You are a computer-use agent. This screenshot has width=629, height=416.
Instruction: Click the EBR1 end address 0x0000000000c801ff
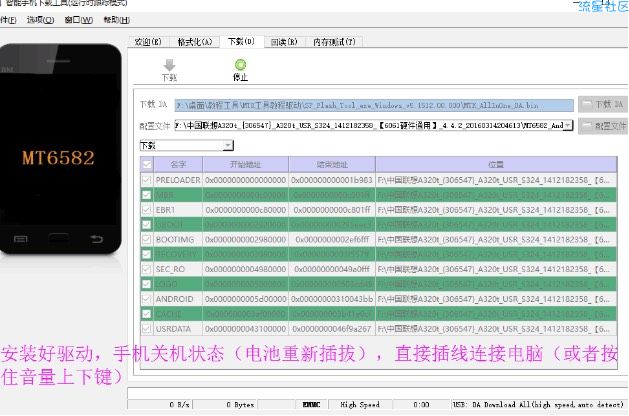(x=332, y=210)
